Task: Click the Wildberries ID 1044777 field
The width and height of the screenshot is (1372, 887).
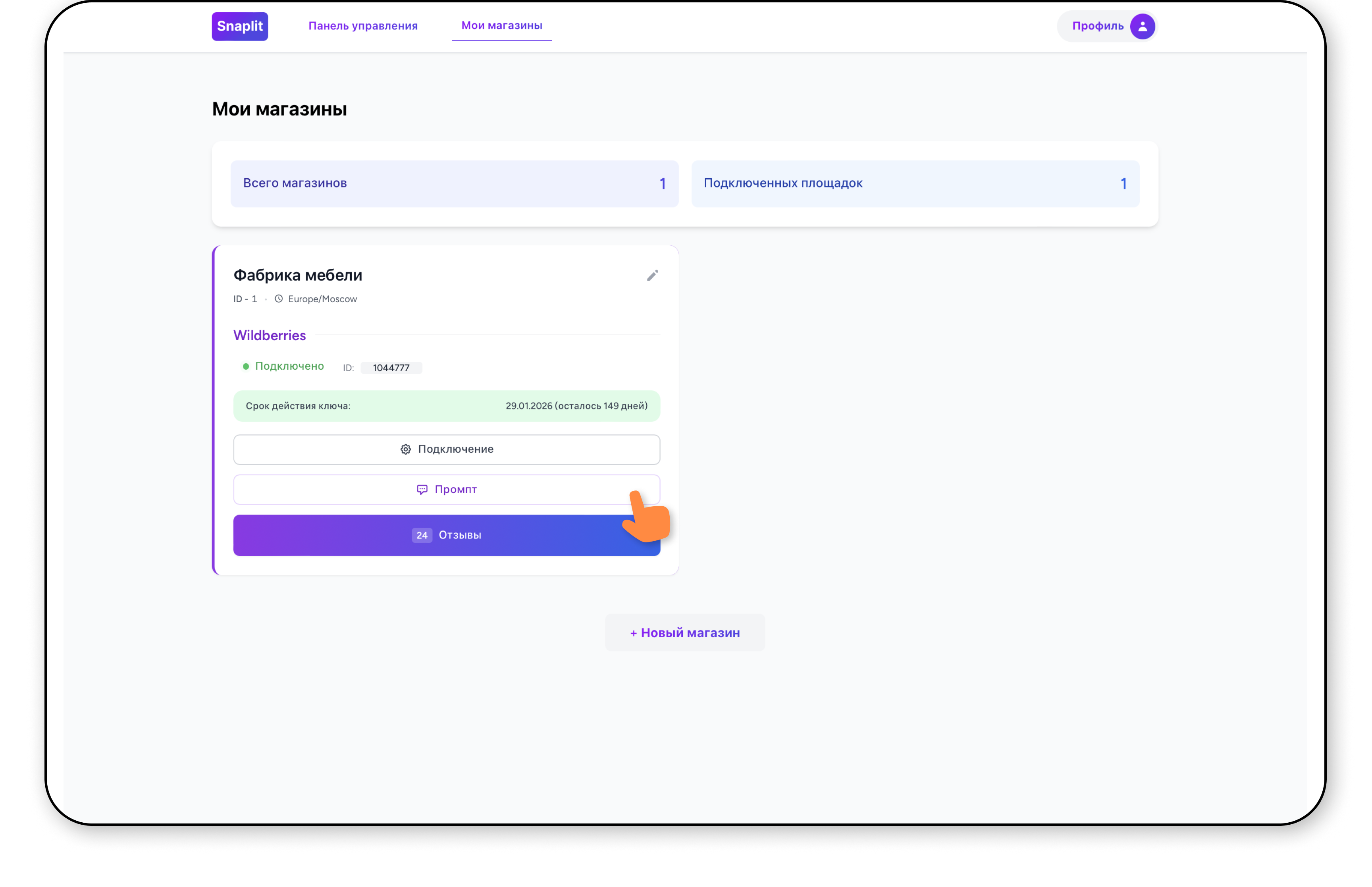Action: pyautogui.click(x=391, y=368)
